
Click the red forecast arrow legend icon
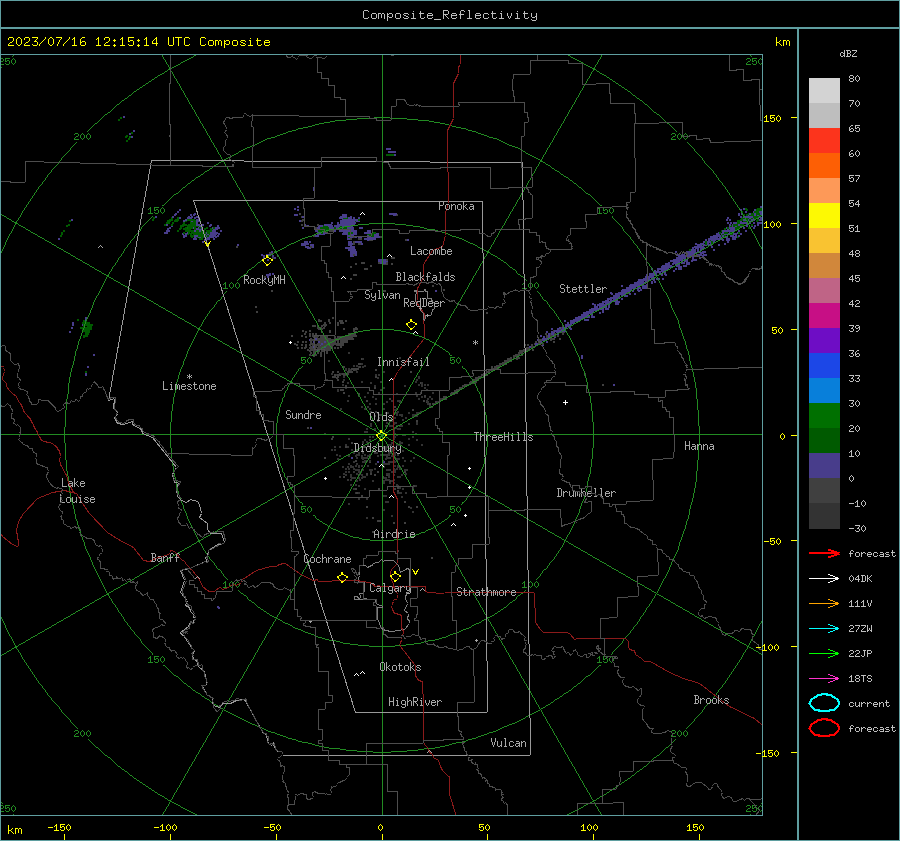pos(824,553)
